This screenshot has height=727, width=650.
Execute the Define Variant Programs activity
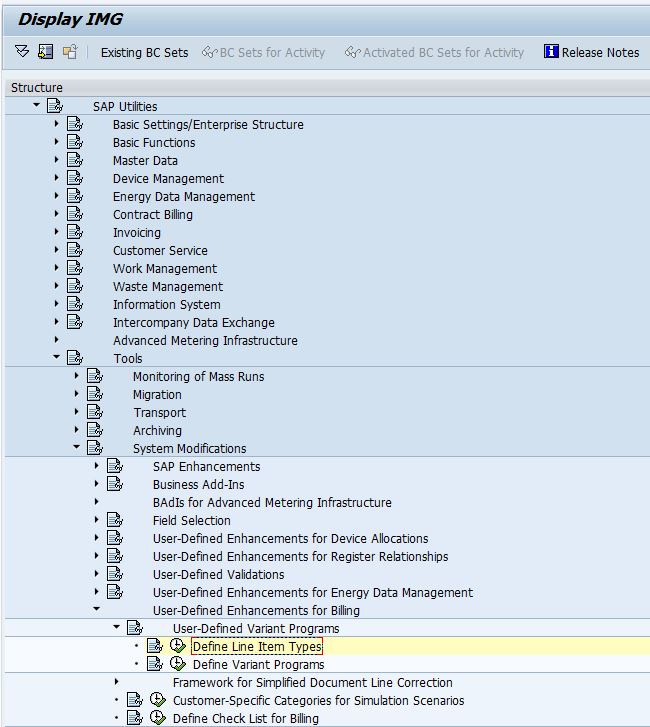pos(178,663)
